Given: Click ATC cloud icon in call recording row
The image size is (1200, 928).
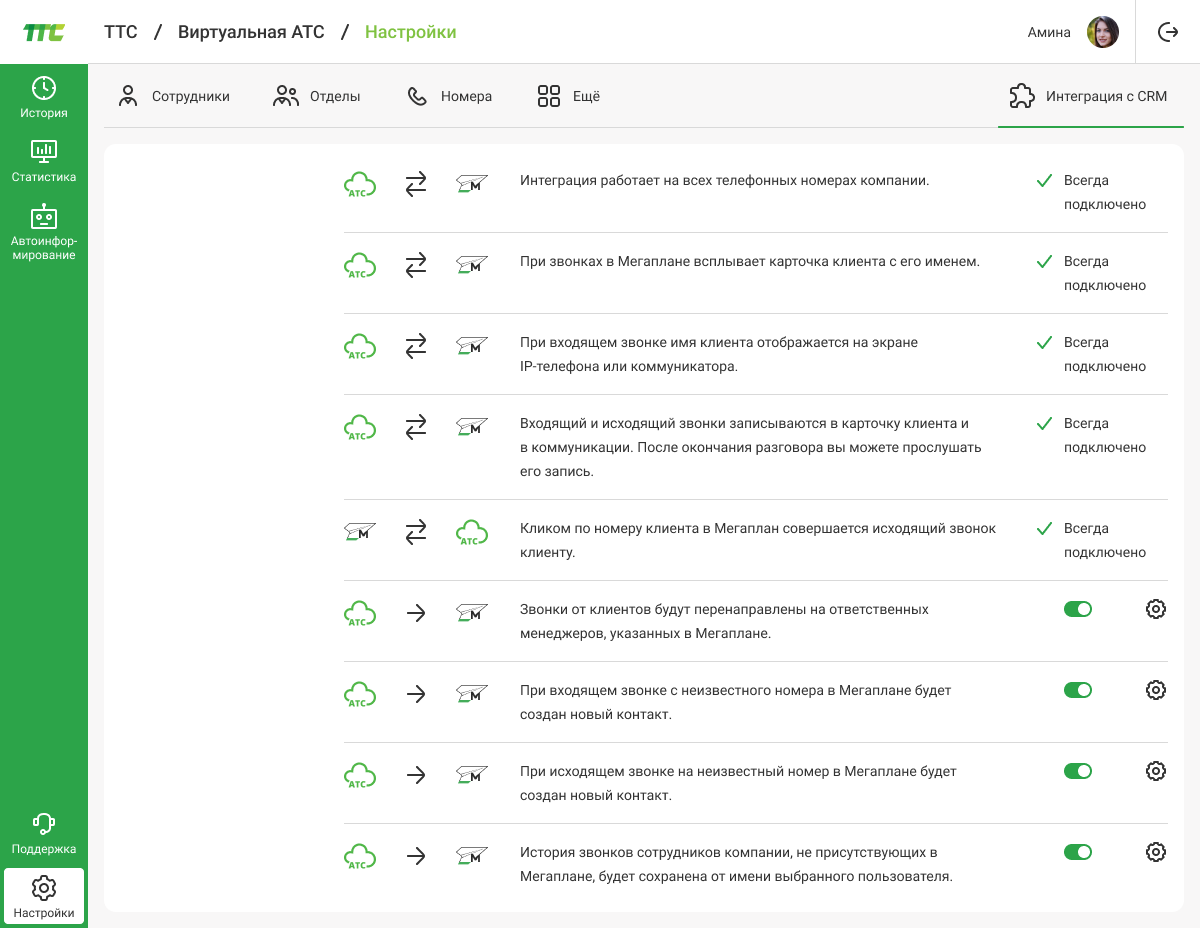Looking at the screenshot, I should click(360, 427).
